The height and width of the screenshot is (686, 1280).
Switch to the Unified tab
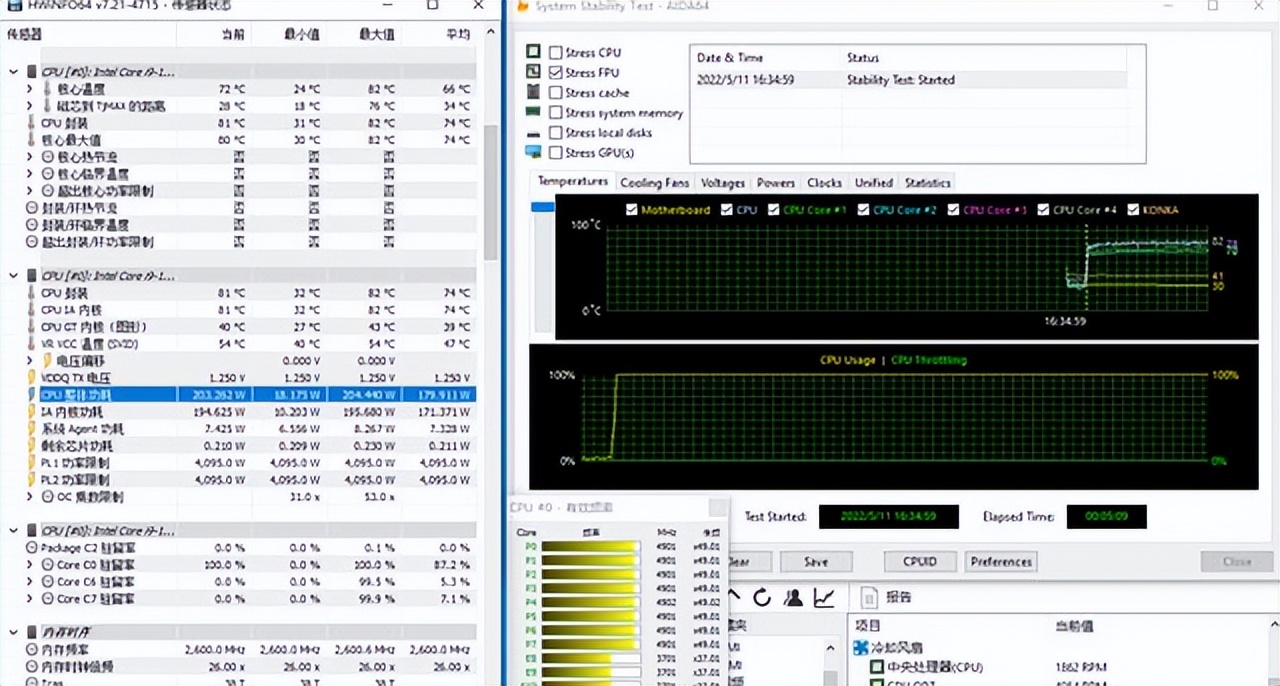tap(873, 183)
